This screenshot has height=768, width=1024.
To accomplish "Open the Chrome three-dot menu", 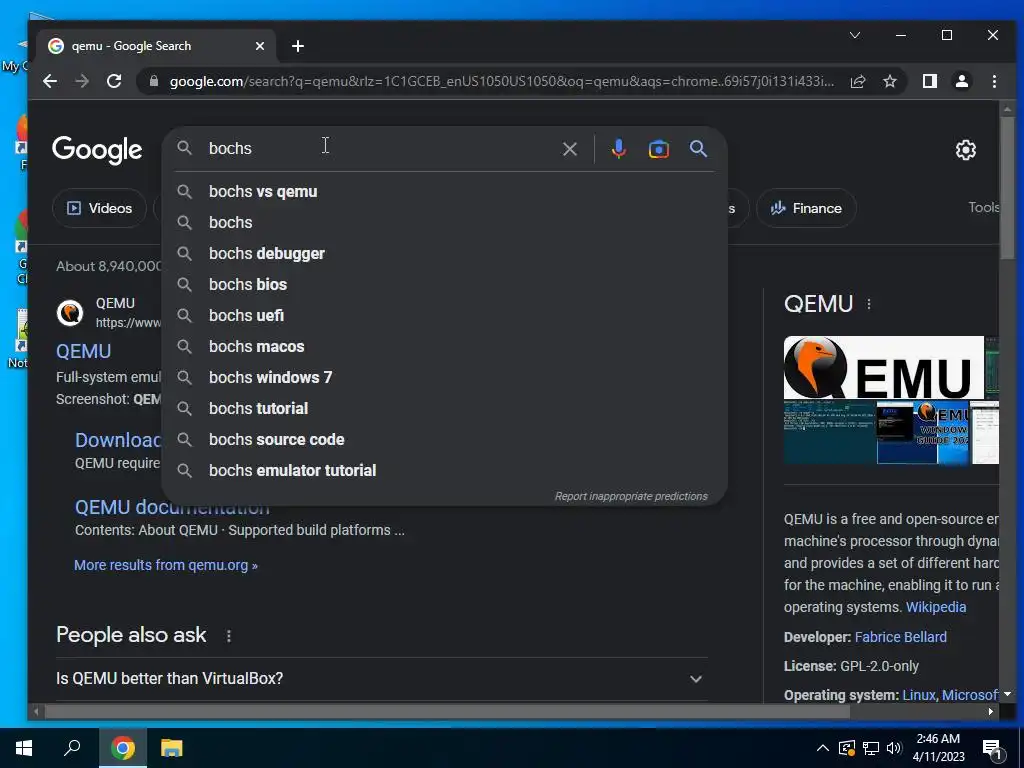I will [x=994, y=81].
